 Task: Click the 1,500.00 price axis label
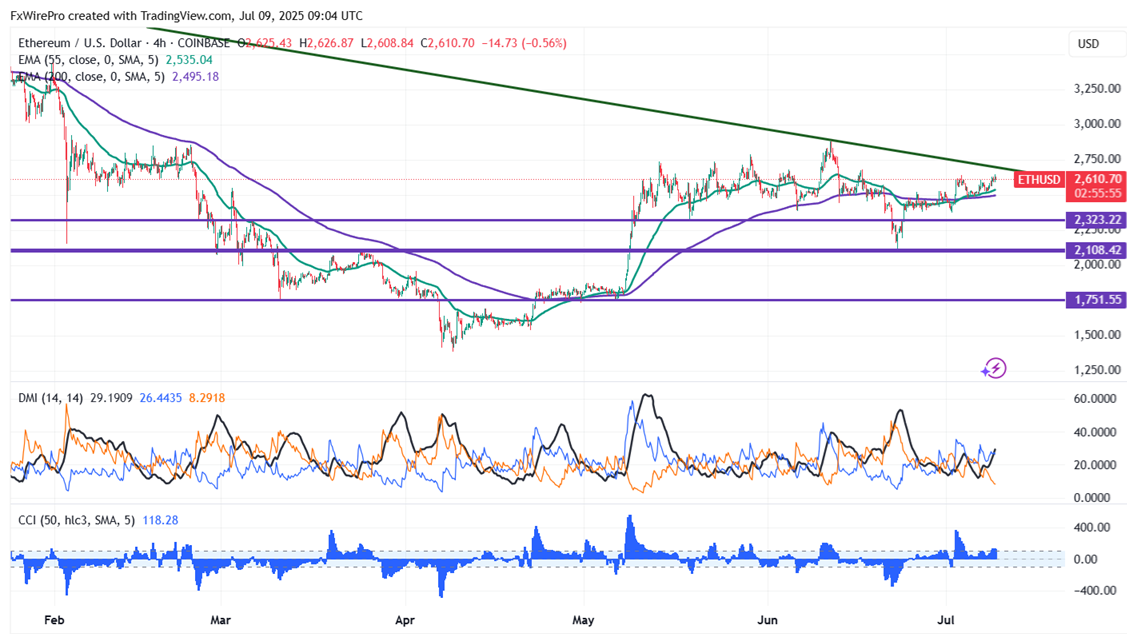1097,334
